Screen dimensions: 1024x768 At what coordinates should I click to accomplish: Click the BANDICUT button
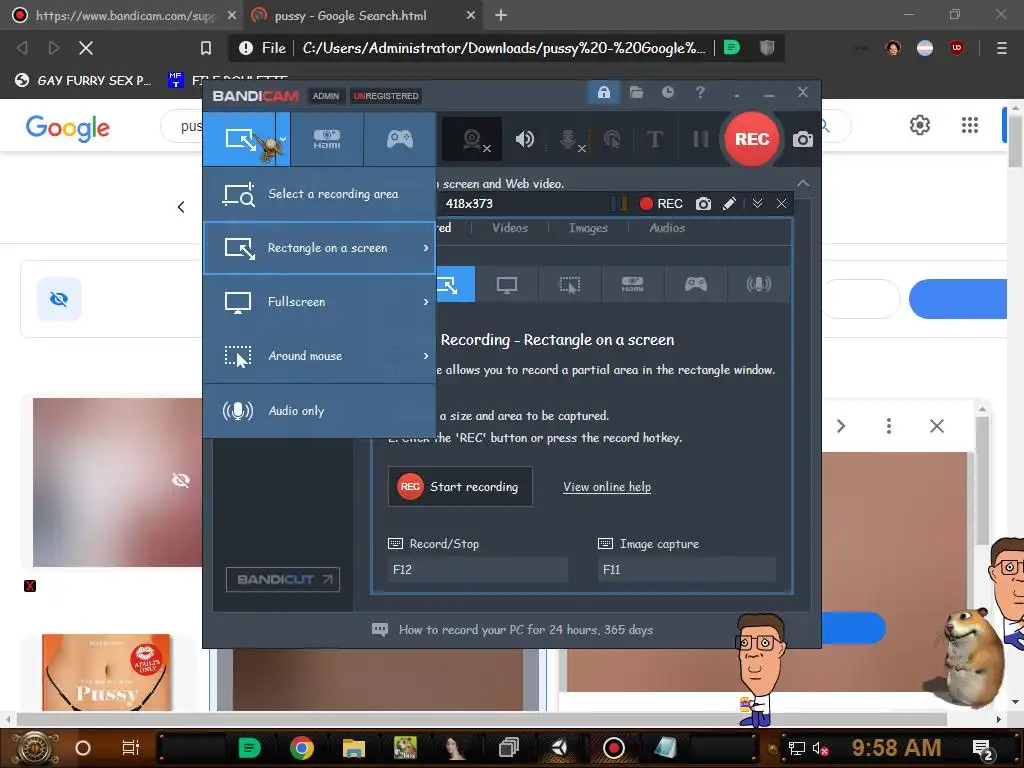(x=283, y=580)
